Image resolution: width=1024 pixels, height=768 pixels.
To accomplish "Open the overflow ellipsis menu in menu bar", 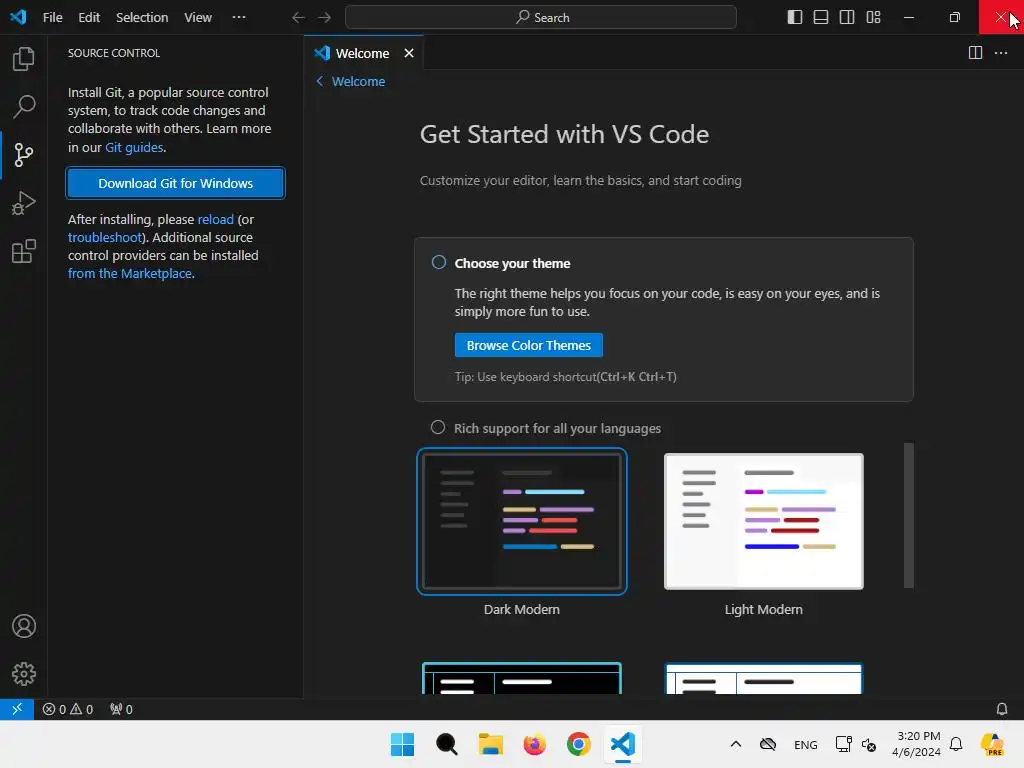I will [x=239, y=18].
